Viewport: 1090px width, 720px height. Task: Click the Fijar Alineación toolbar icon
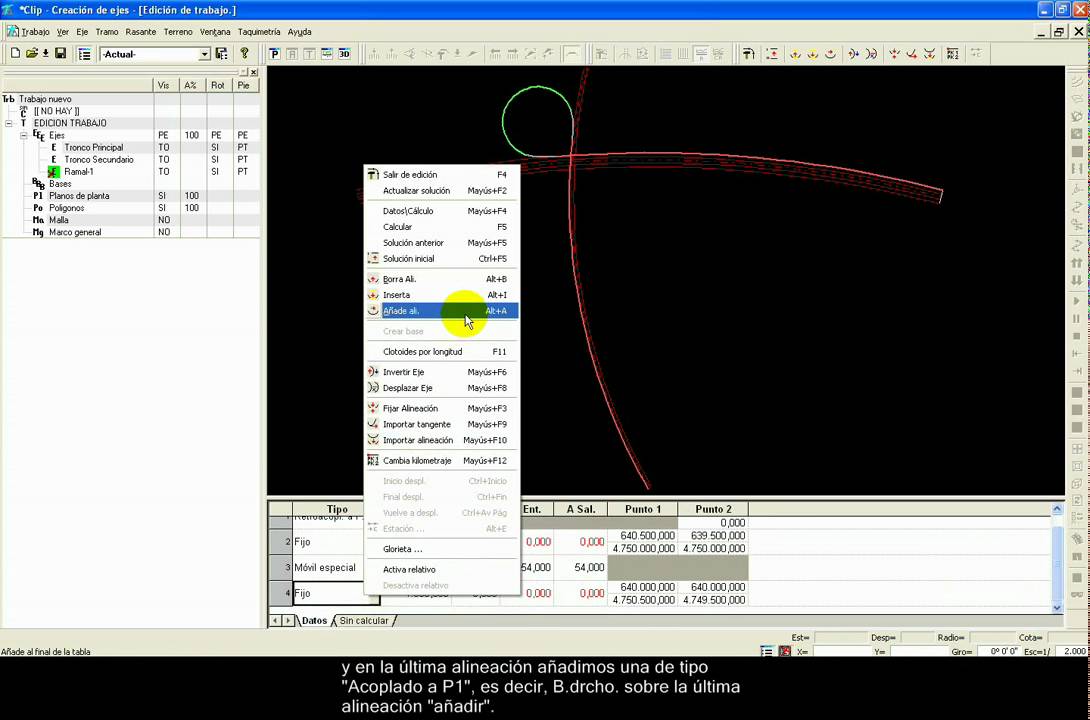tap(895, 54)
